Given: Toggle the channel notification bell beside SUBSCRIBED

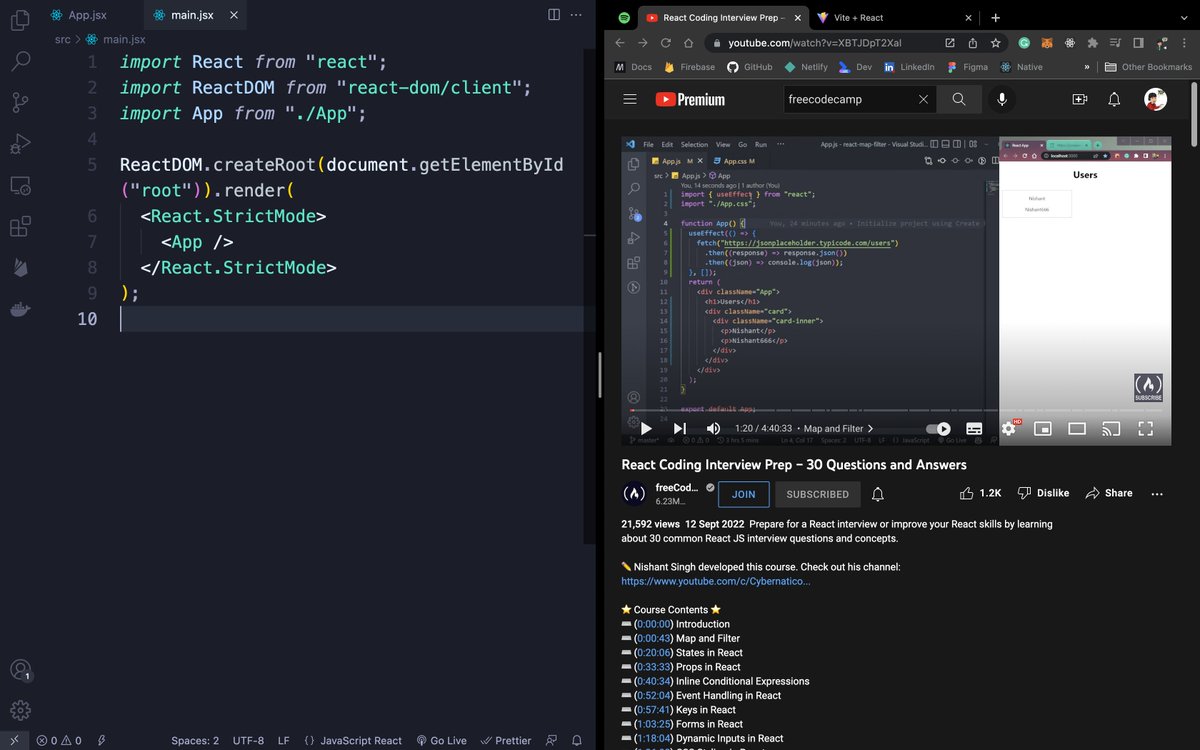Looking at the screenshot, I should [878, 494].
